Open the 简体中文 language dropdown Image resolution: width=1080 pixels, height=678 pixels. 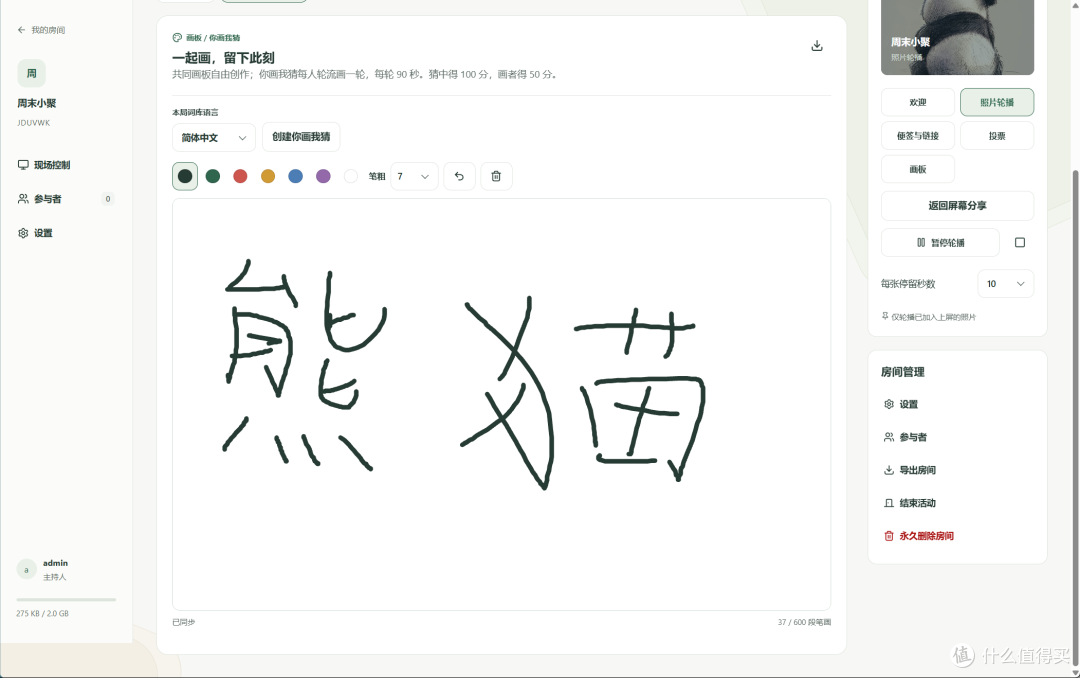[x=214, y=138]
